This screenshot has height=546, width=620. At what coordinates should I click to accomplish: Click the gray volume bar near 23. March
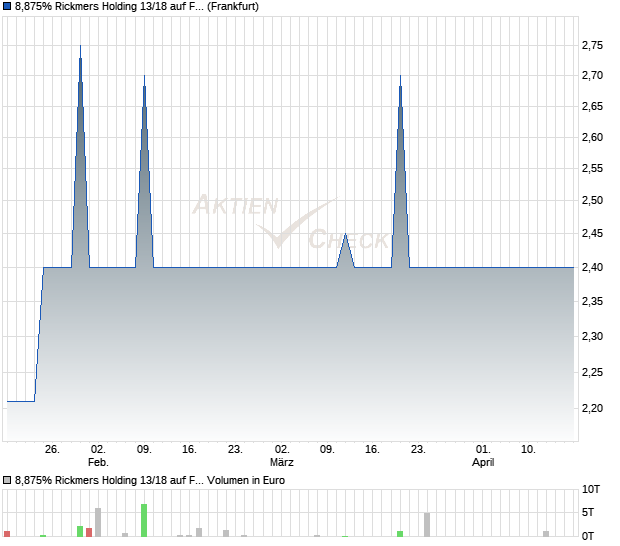click(427, 525)
